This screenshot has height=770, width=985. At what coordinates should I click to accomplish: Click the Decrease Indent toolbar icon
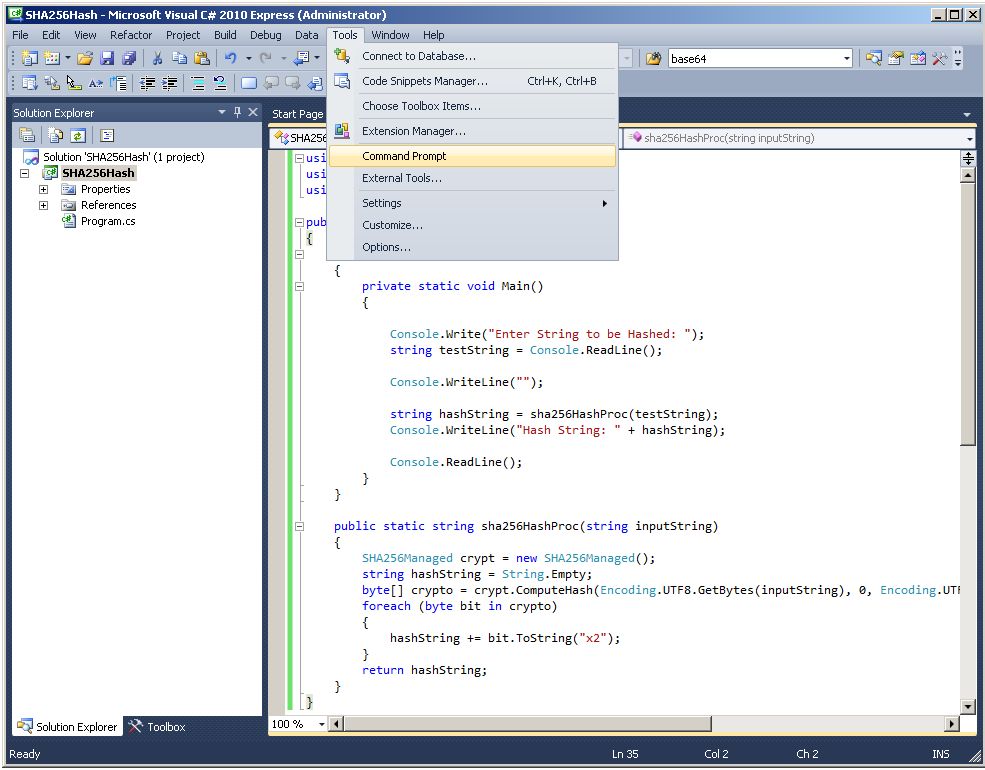tap(148, 84)
